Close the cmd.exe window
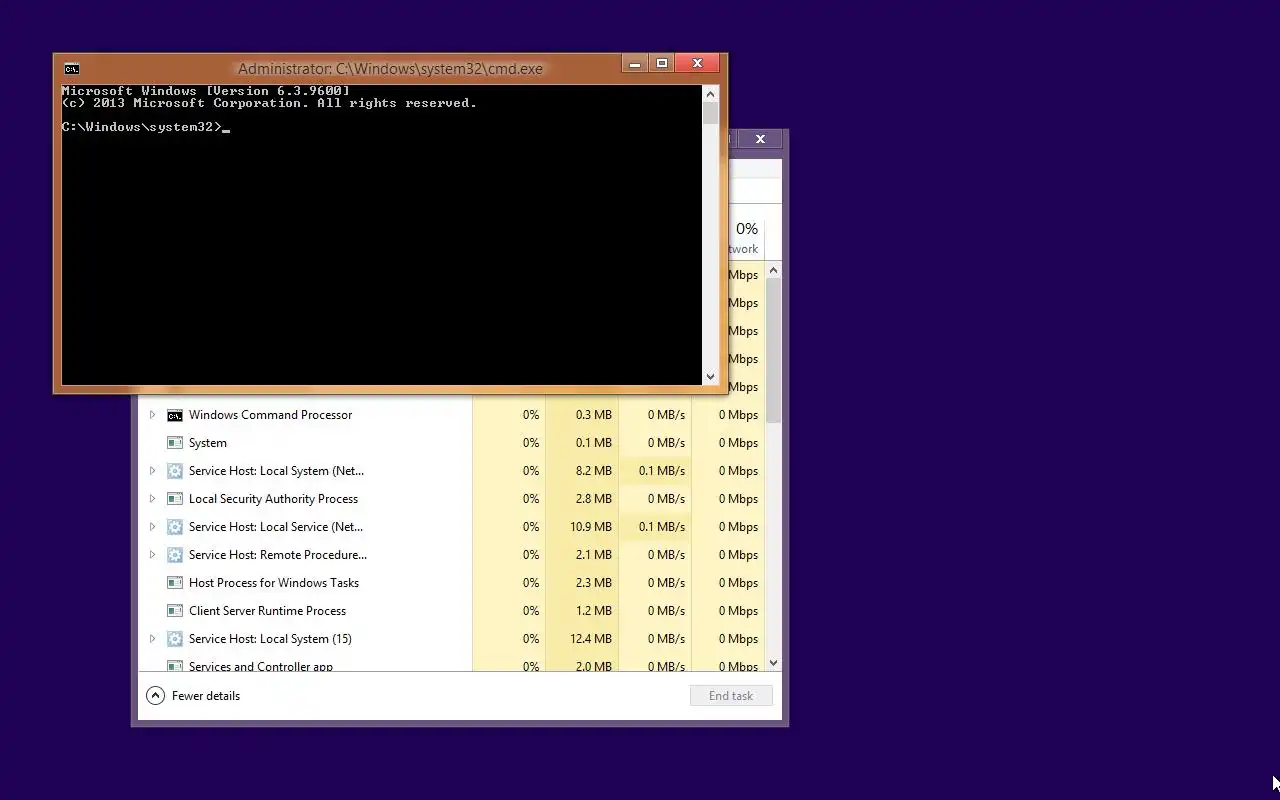The width and height of the screenshot is (1280, 800). coord(697,64)
